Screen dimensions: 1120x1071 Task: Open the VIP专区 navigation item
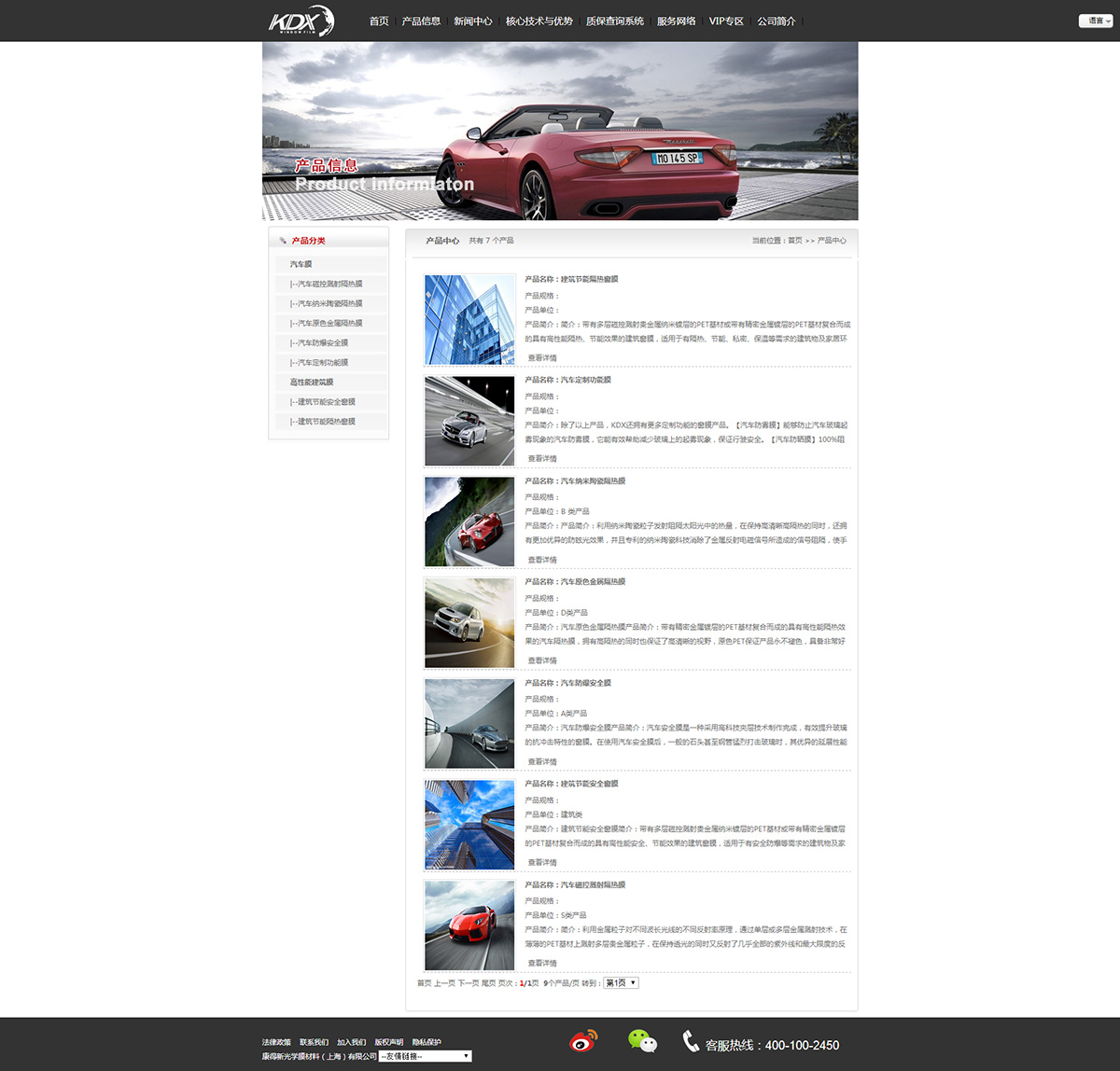click(726, 21)
